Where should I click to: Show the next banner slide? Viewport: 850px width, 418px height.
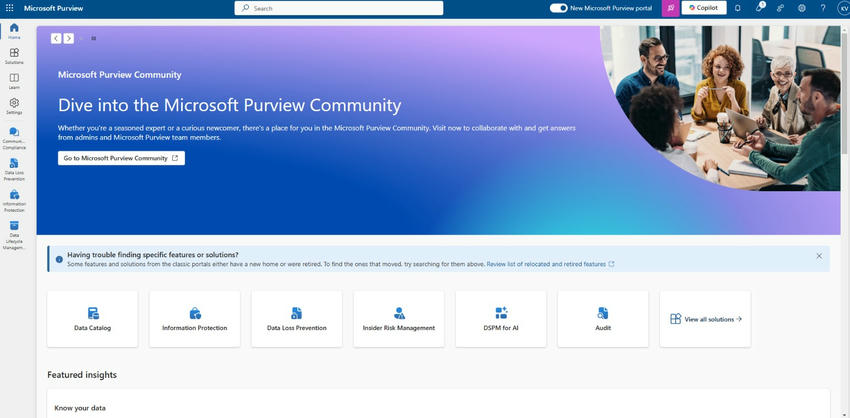point(69,38)
